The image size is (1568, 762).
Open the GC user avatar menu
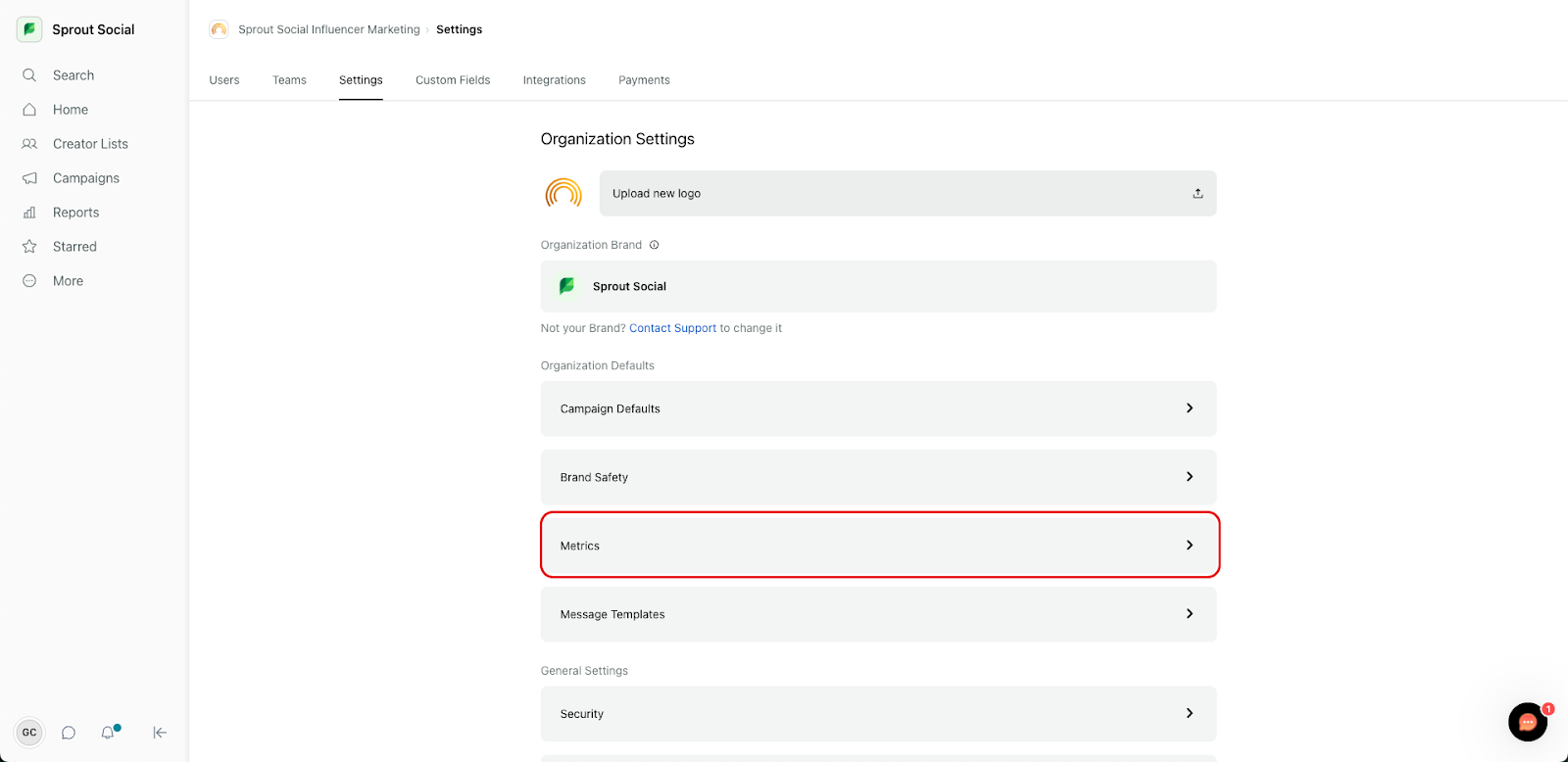(x=29, y=733)
